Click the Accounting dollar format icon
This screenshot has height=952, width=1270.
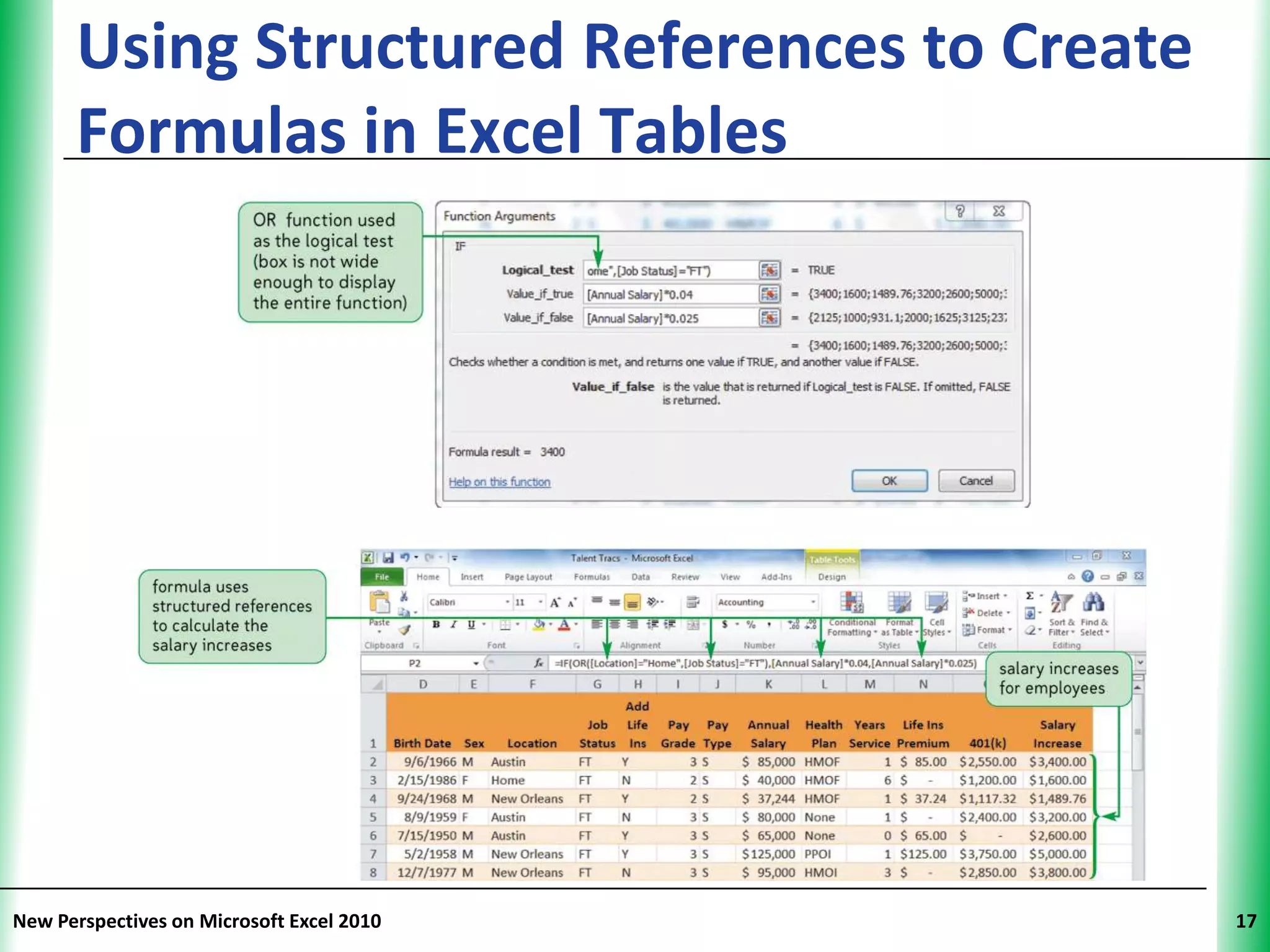click(724, 625)
